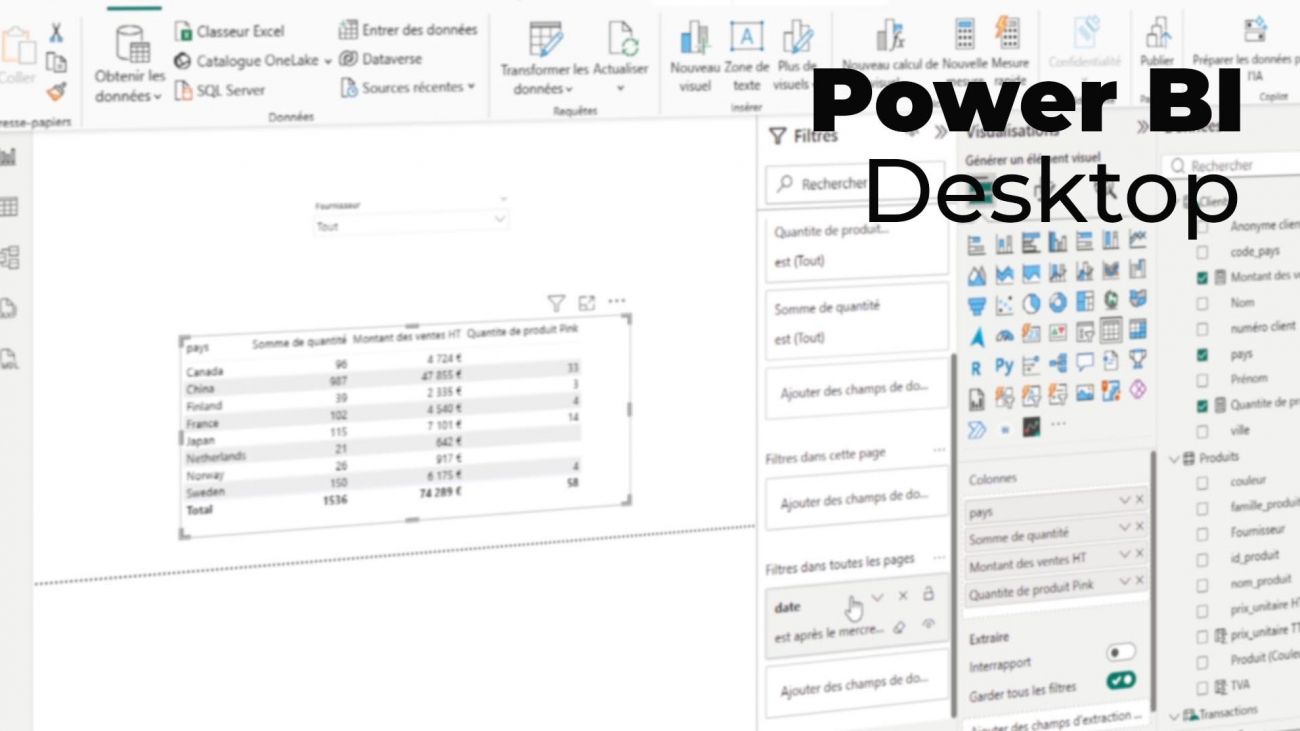Toggle the Interrapport switch
This screenshot has height=731, width=1300.
(x=1120, y=653)
